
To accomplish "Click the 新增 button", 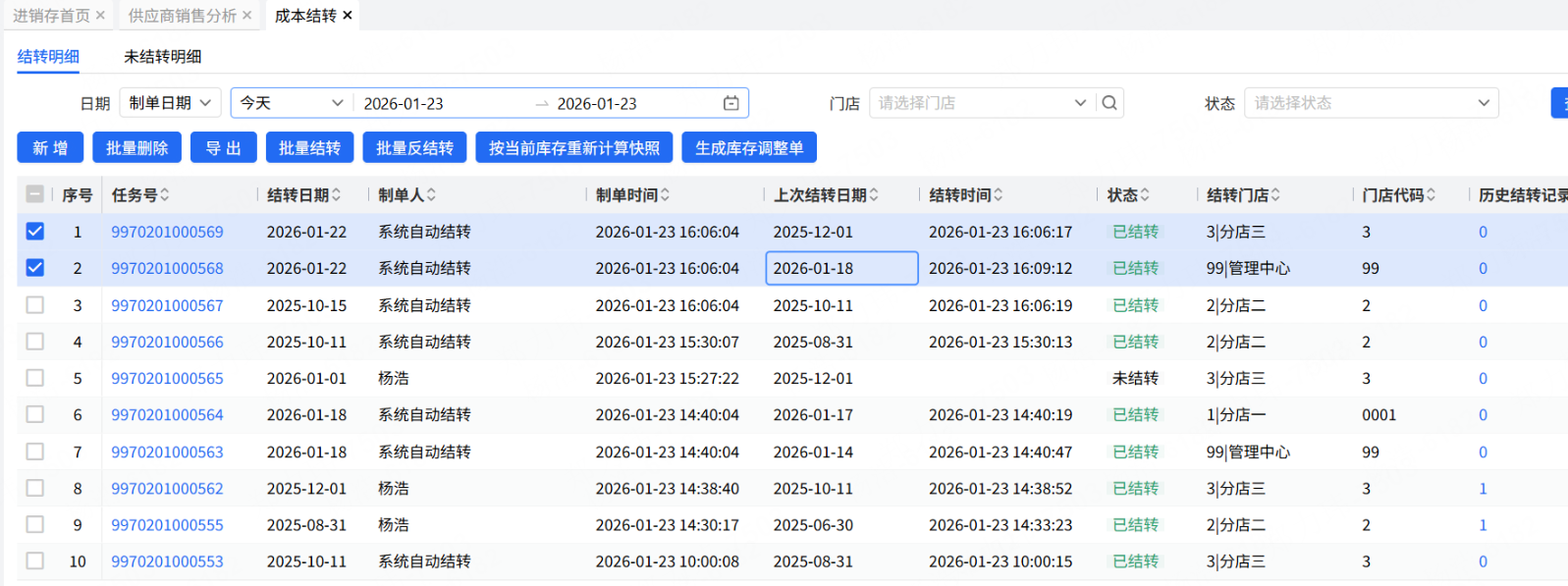I will (x=50, y=148).
